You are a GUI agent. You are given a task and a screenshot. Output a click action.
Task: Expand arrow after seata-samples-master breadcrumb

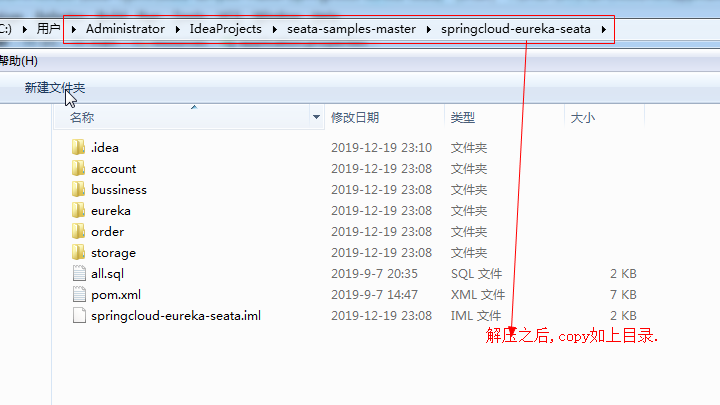click(428, 29)
